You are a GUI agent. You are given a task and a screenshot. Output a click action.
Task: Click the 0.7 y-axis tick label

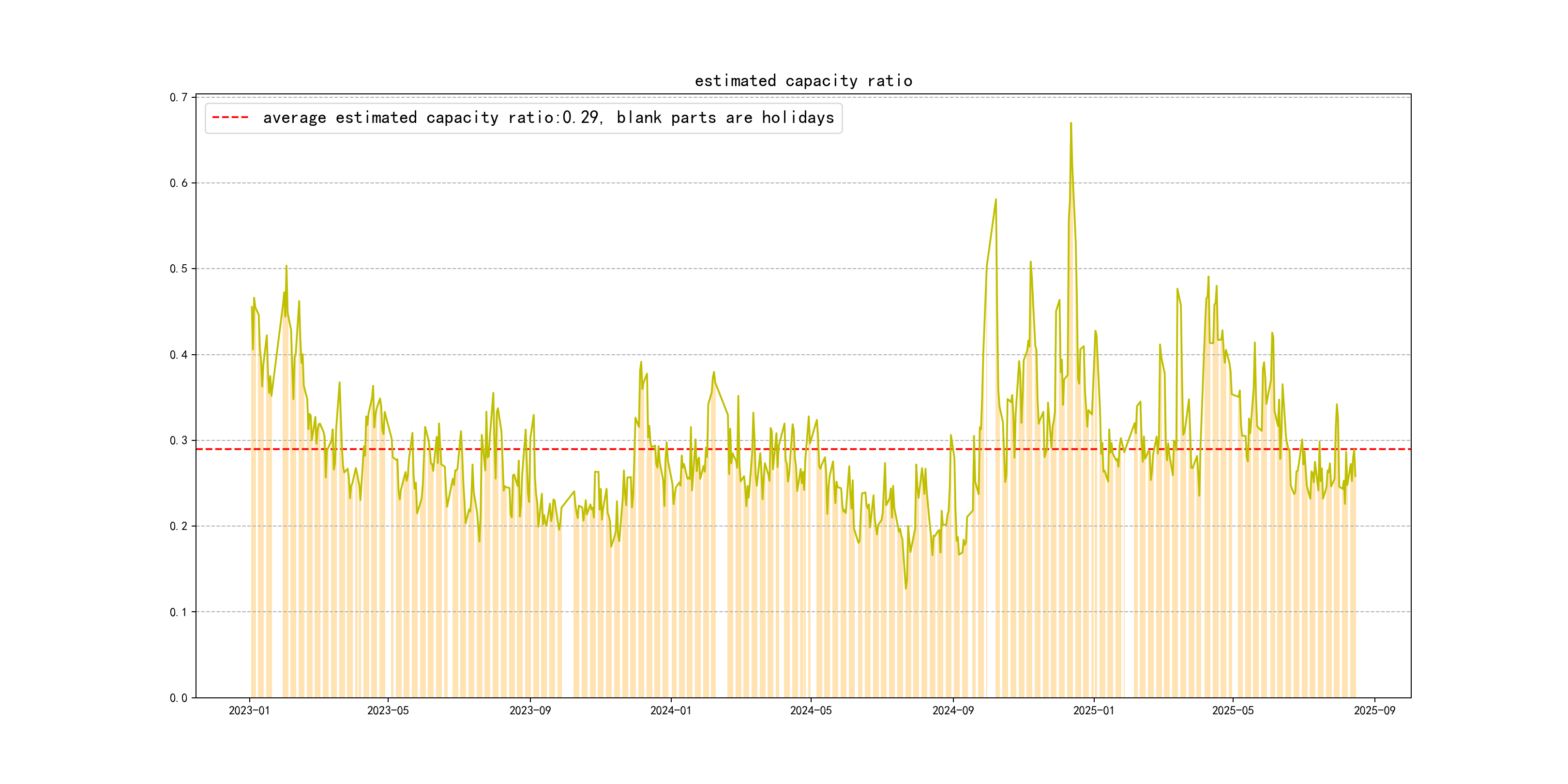[x=179, y=97]
